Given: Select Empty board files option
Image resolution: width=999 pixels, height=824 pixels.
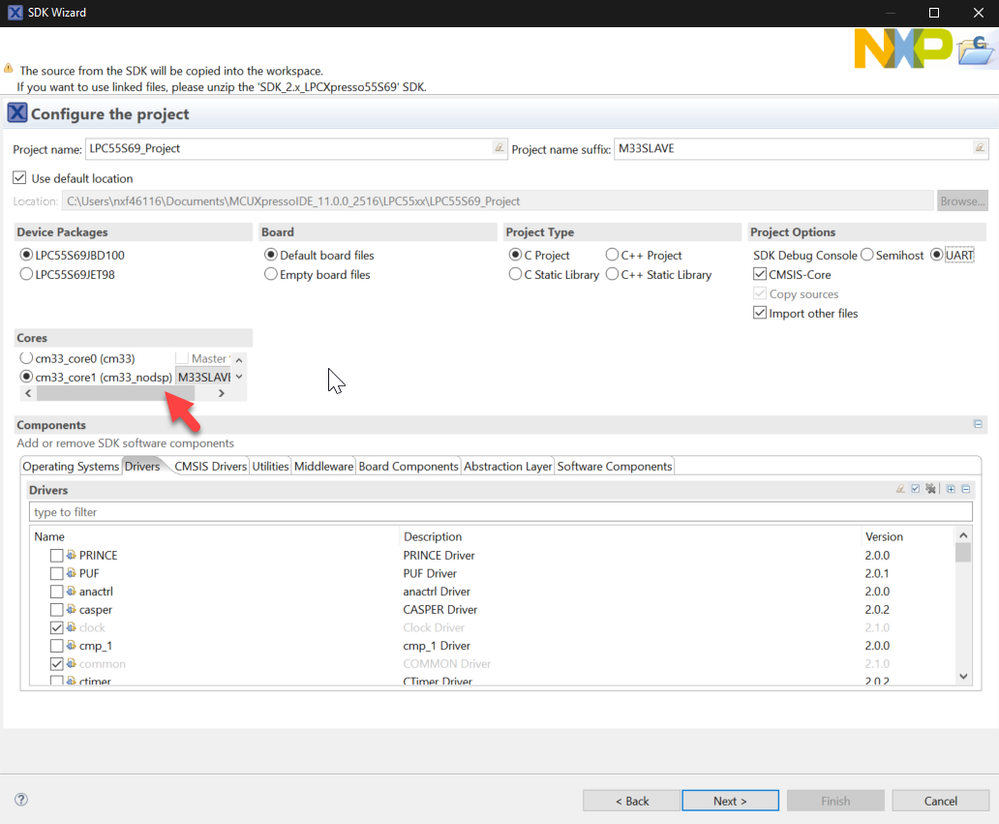Looking at the screenshot, I should click(x=271, y=274).
